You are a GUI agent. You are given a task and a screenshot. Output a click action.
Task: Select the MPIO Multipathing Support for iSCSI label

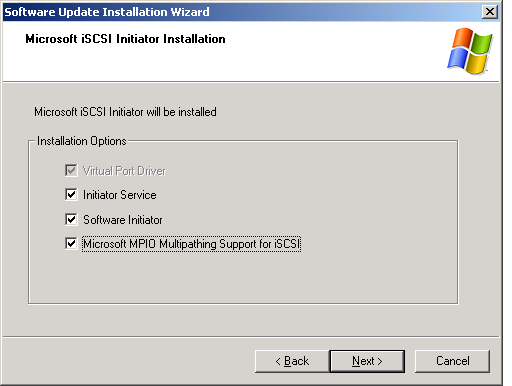tap(191, 244)
